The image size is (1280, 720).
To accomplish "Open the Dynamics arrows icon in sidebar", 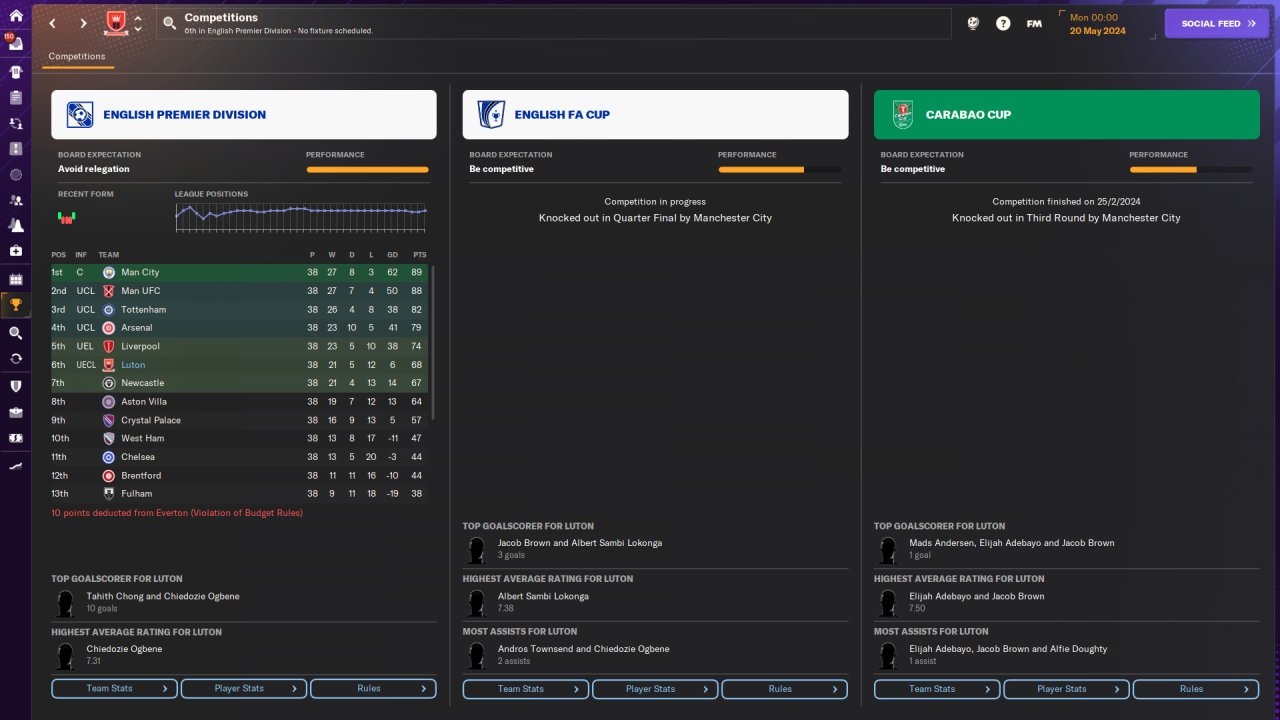I will tap(15, 123).
